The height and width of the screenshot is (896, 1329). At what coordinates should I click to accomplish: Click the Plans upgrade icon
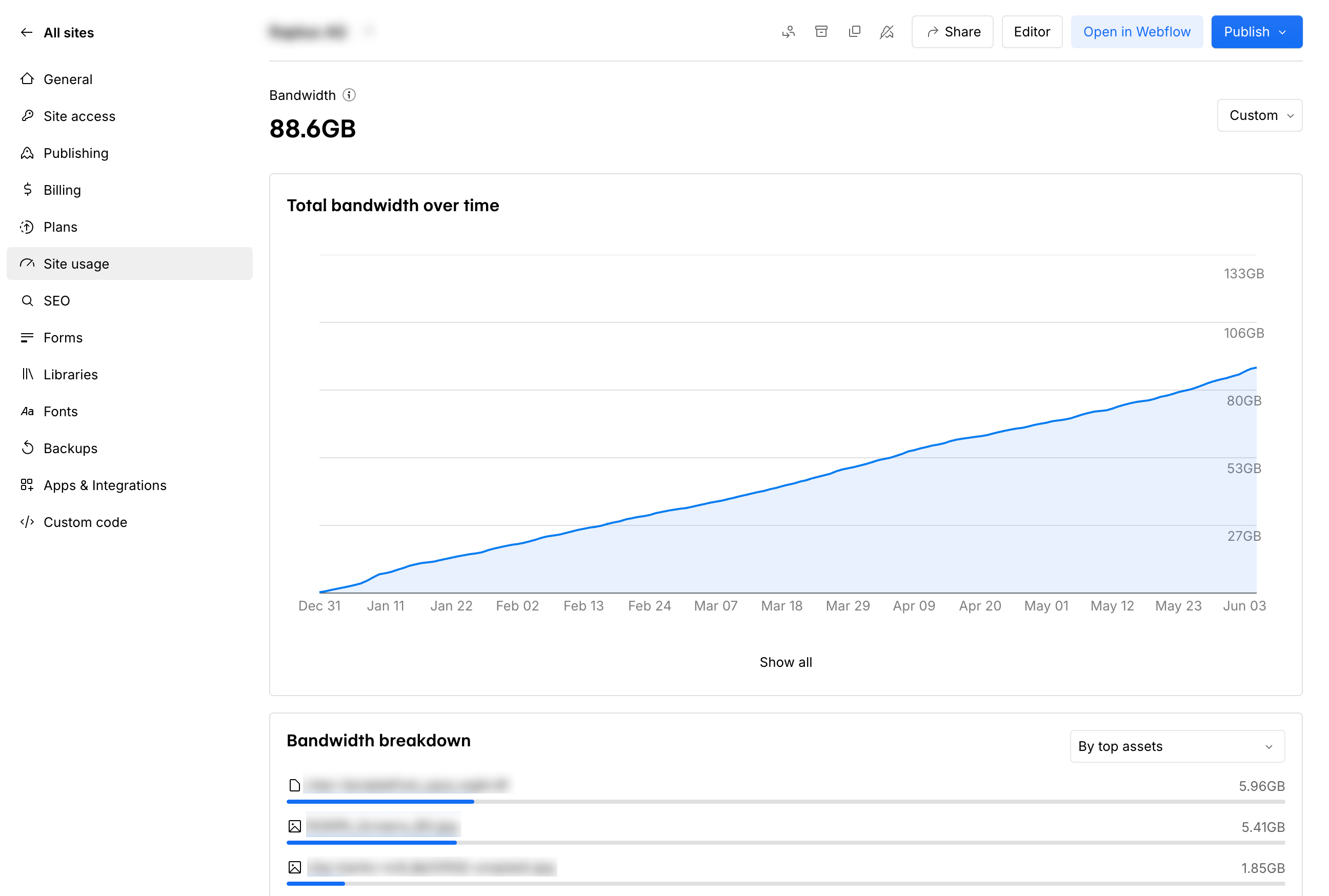(x=27, y=227)
